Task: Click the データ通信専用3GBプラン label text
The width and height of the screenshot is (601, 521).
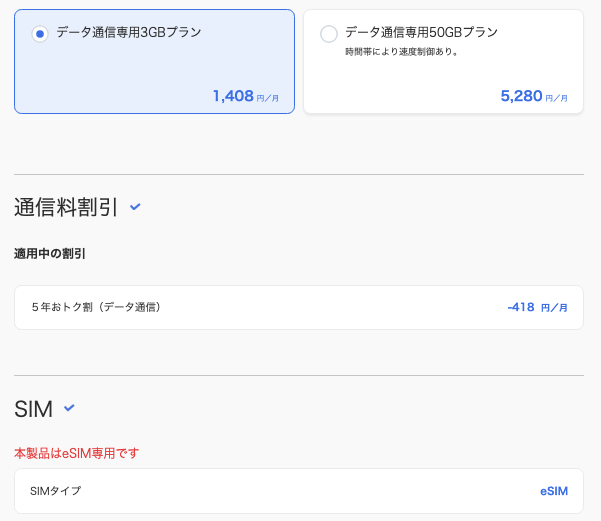Action: click(128, 33)
